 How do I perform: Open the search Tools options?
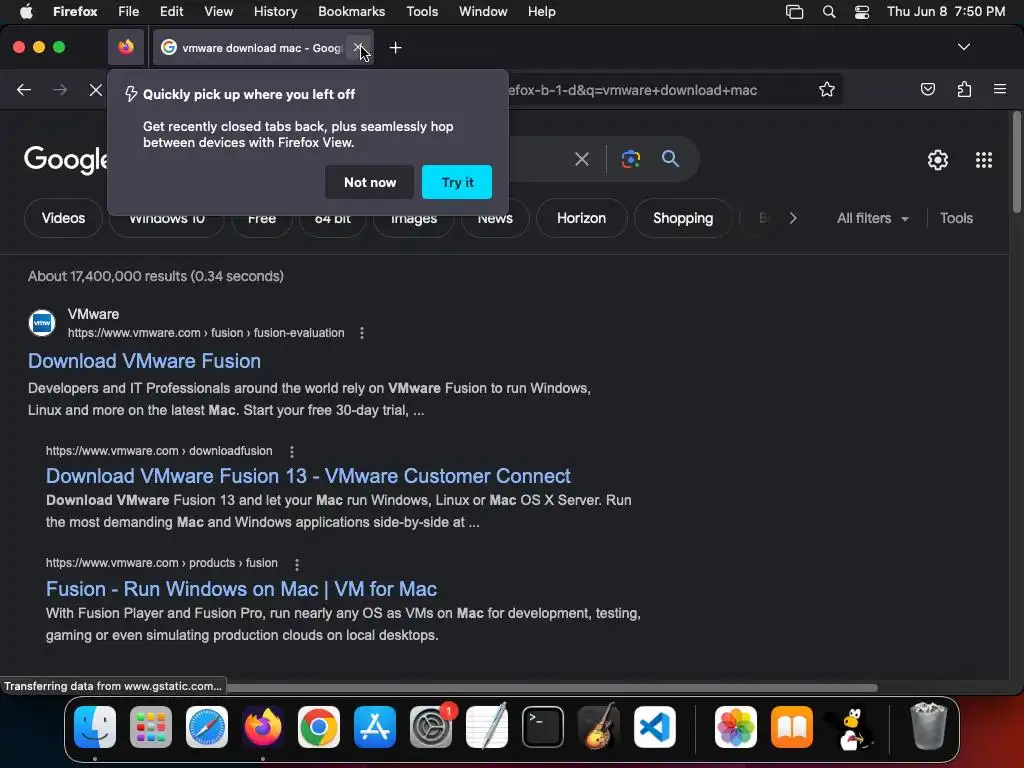(956, 218)
